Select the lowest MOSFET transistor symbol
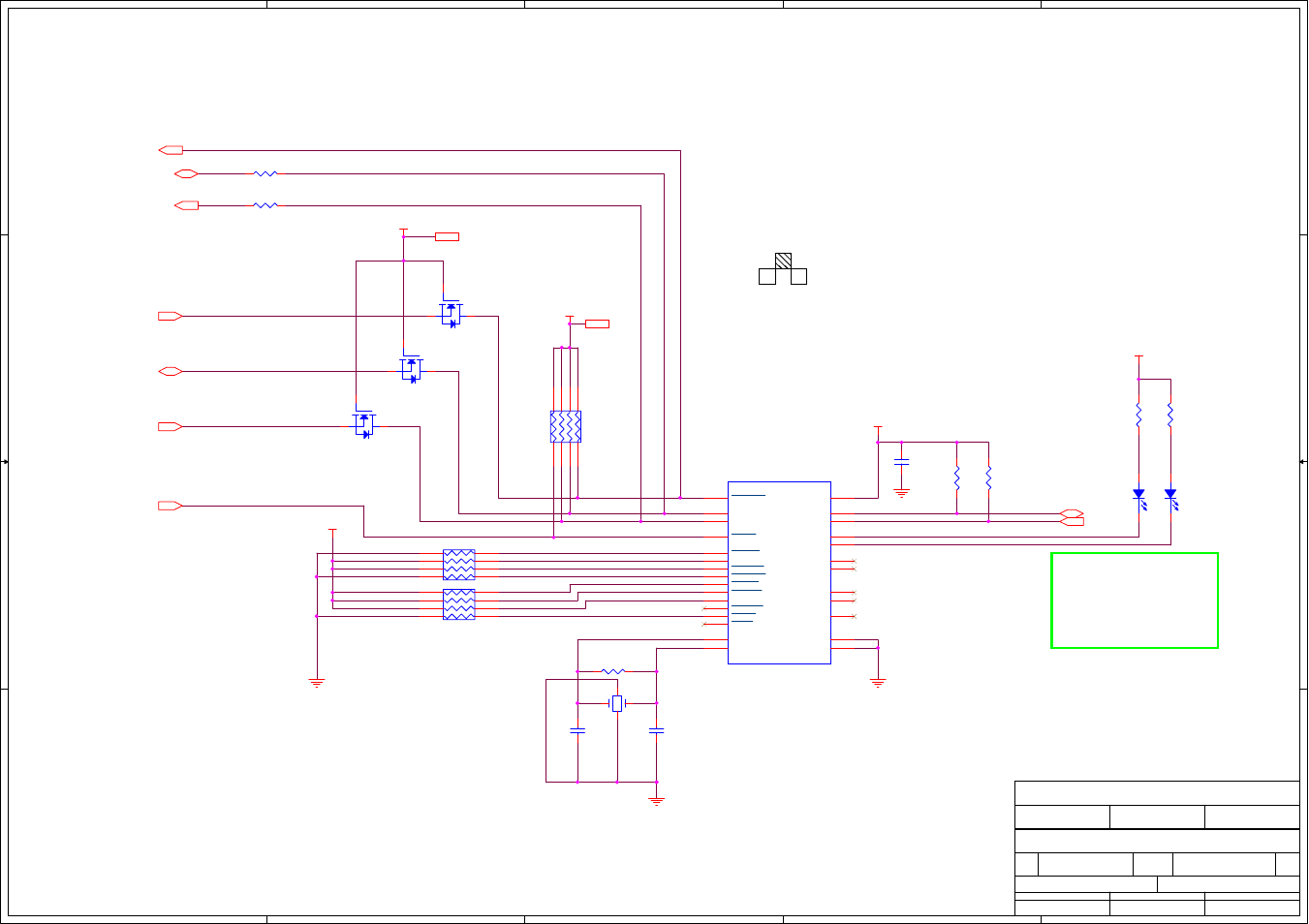 pos(364,424)
